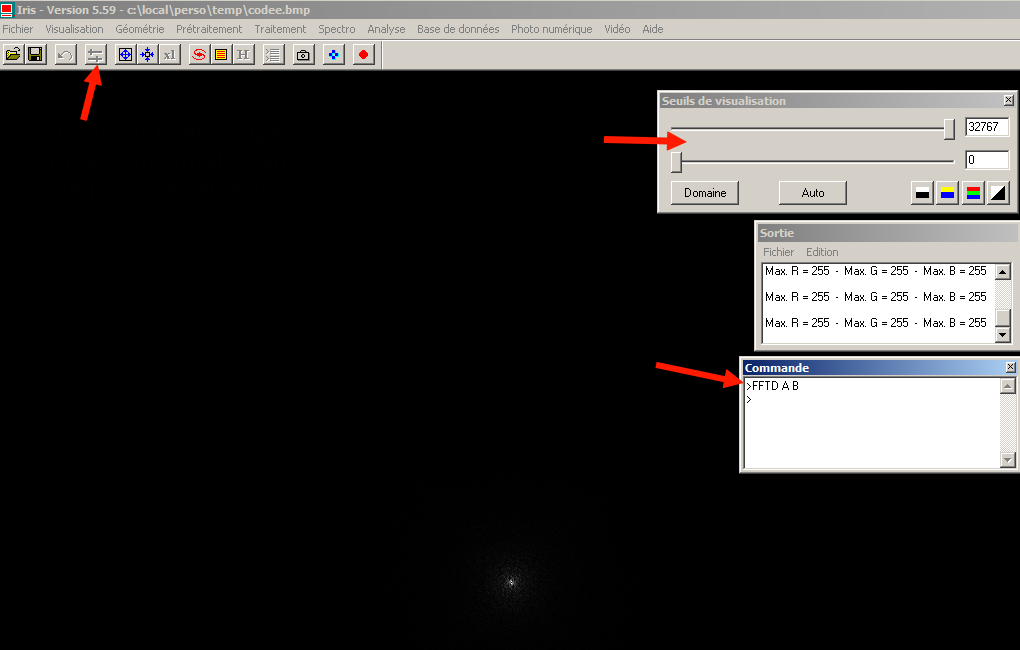Open the Traitement menu
Image resolution: width=1020 pixels, height=650 pixels.
tap(280, 29)
